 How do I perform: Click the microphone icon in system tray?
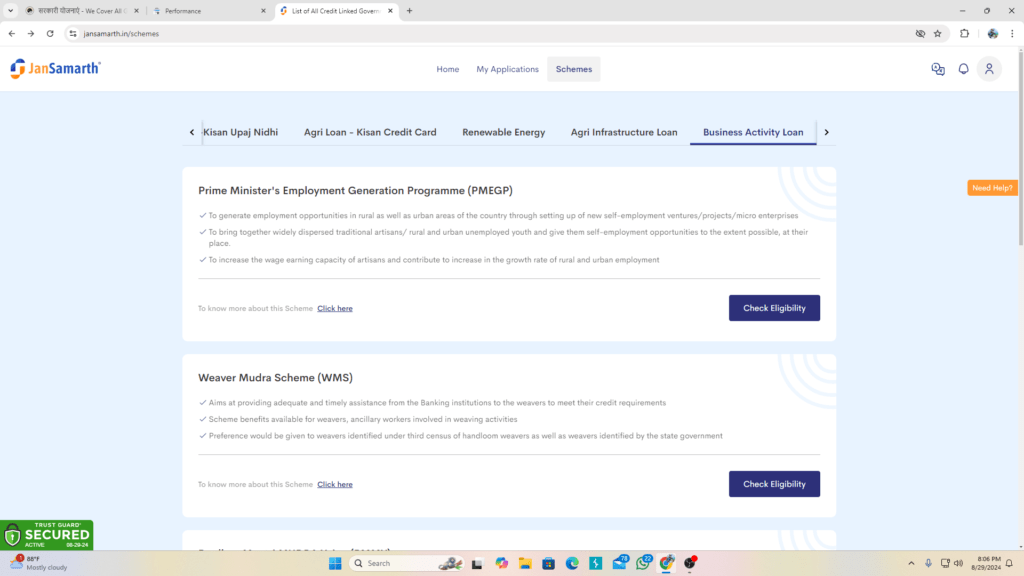coord(928,563)
